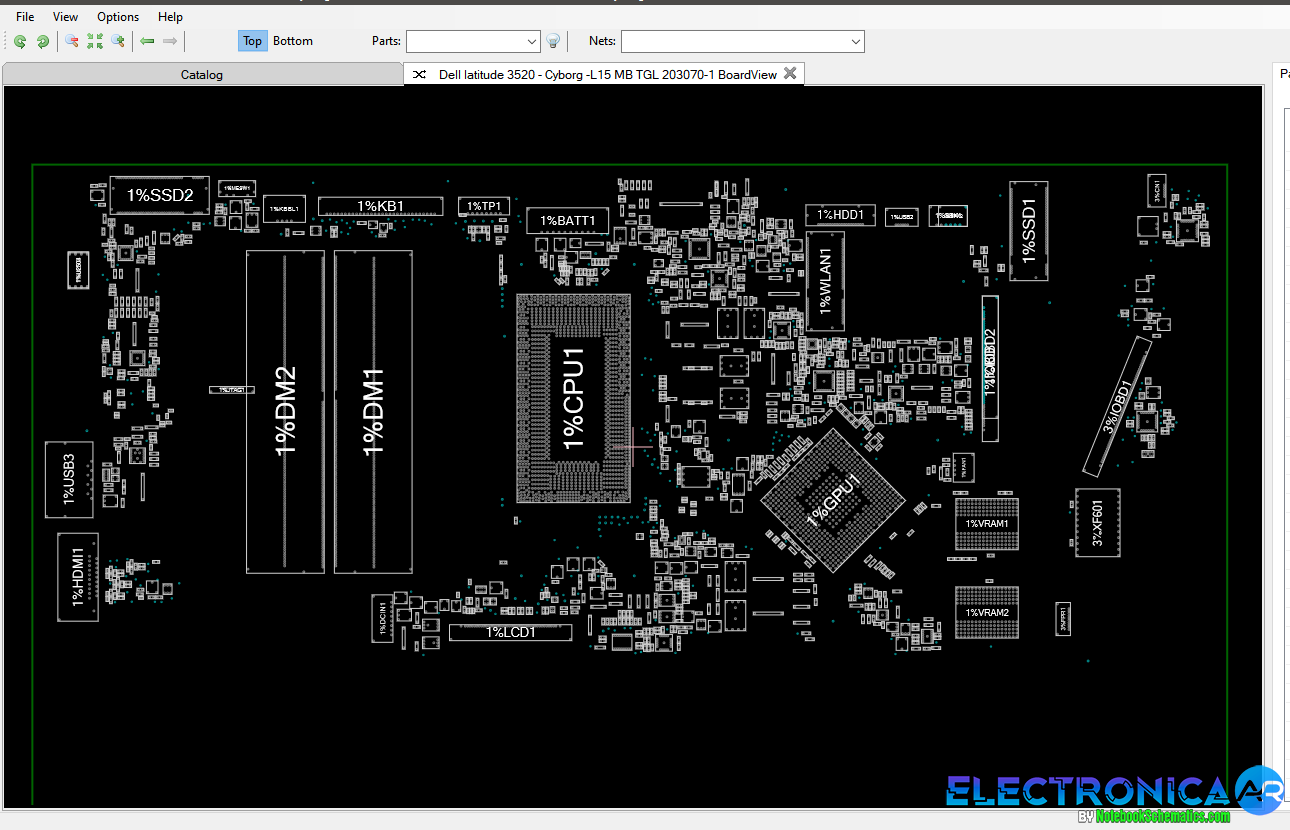Select the 3%IOBD1 diagonal connector
Viewport: 1290px width, 830px height.
1118,406
